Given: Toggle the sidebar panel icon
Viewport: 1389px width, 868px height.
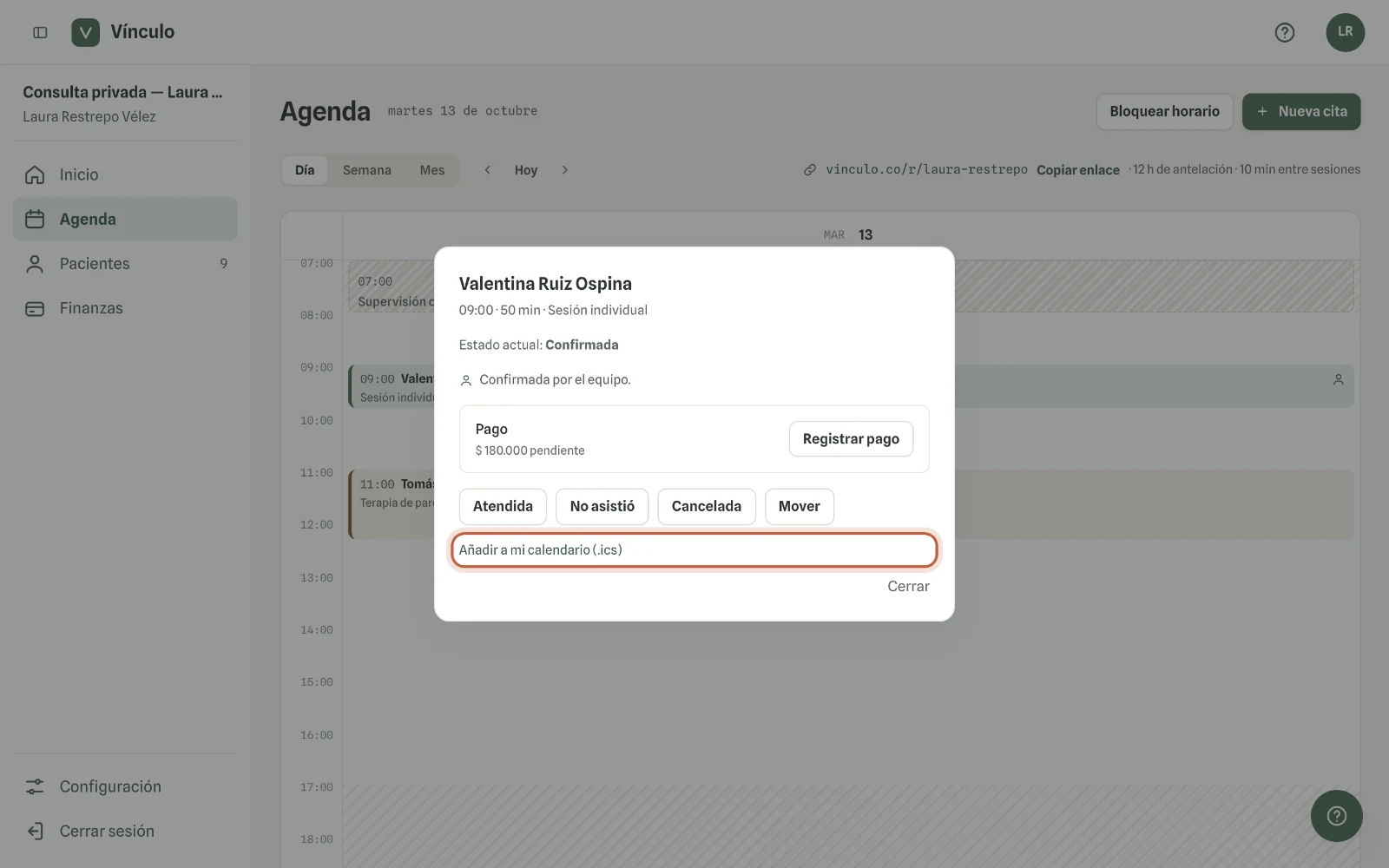Looking at the screenshot, I should 40,32.
